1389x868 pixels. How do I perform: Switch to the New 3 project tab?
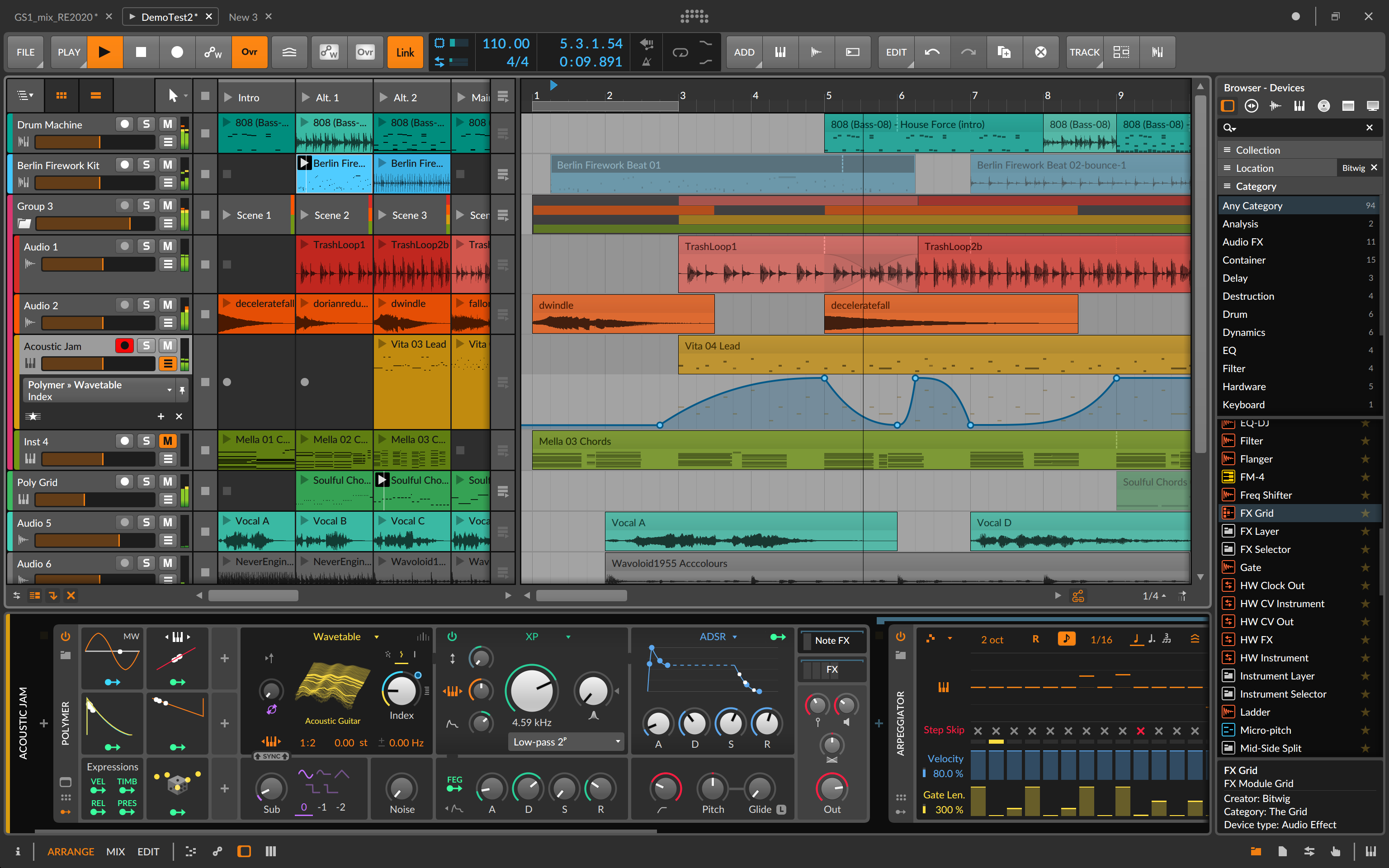(243, 17)
